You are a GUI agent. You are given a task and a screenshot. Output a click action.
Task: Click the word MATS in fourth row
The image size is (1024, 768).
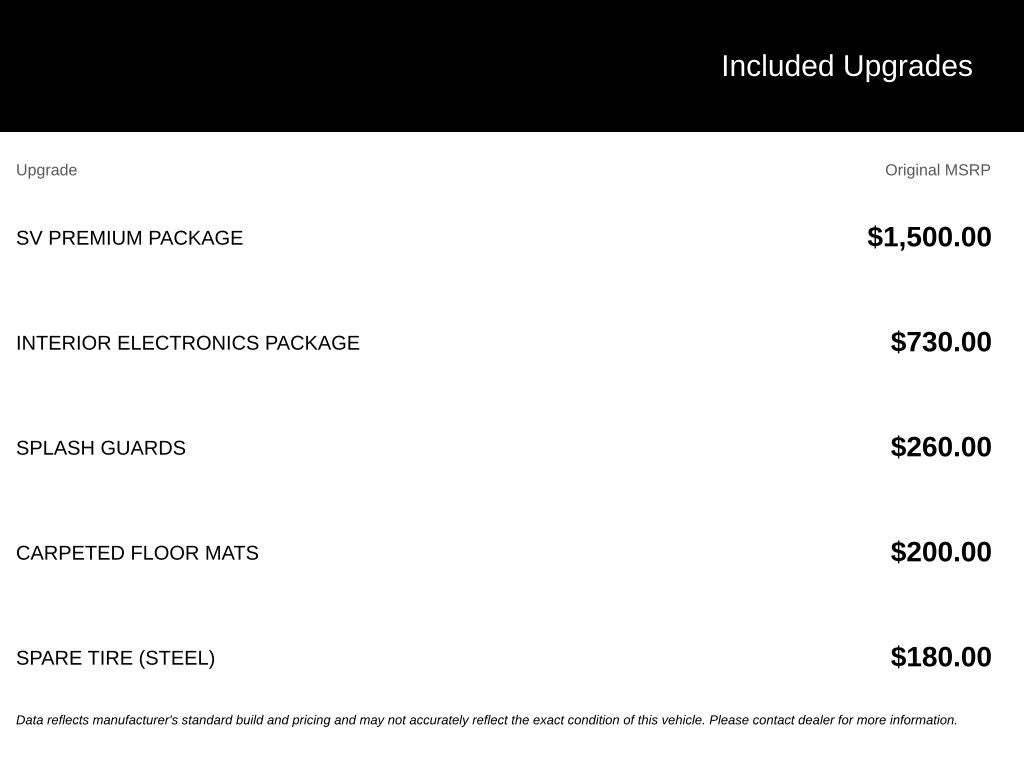point(232,553)
